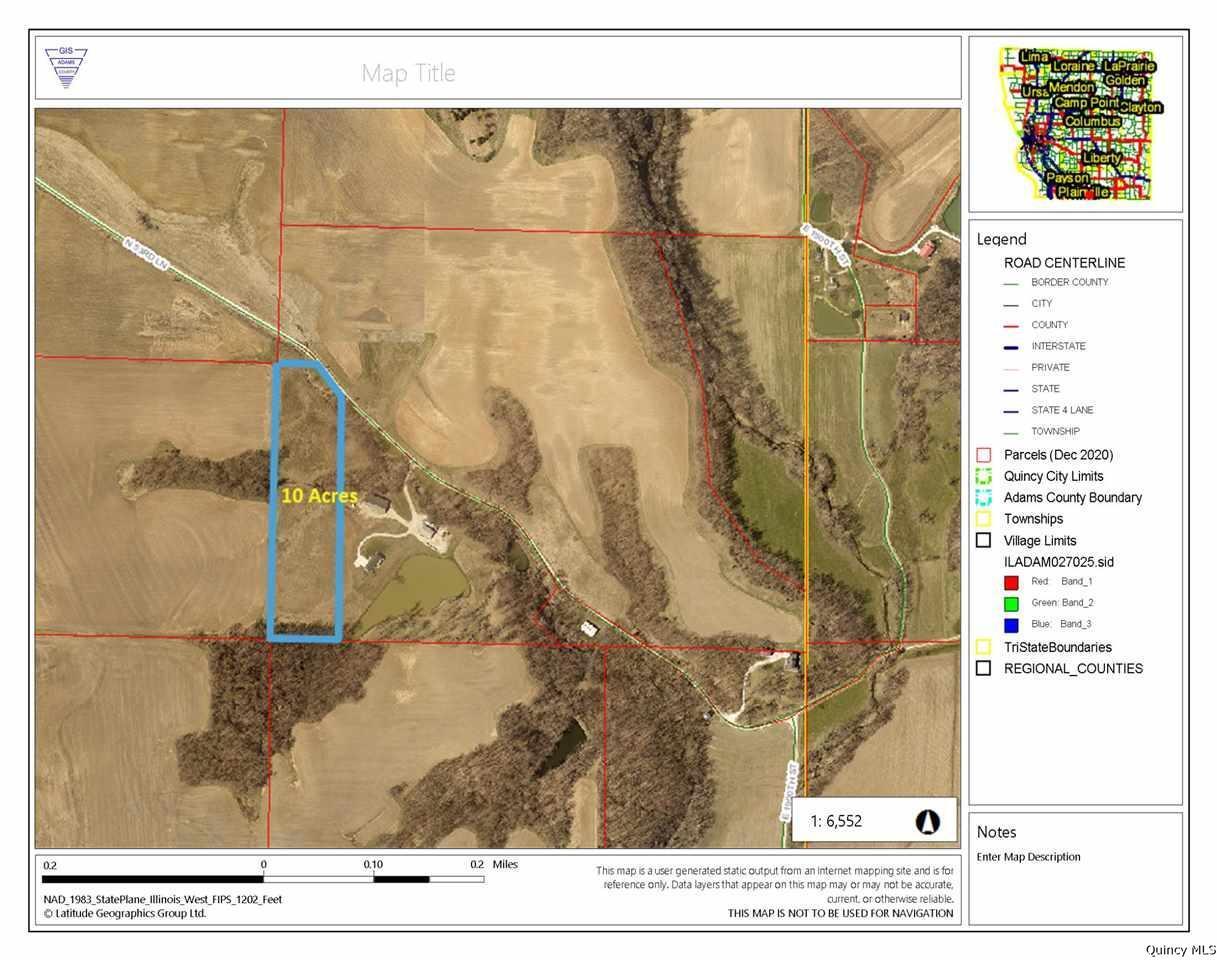Click the NOT TO BE USED FOR NAVIGATION notice
Viewport: 1217px width, 960px height.
(840, 913)
